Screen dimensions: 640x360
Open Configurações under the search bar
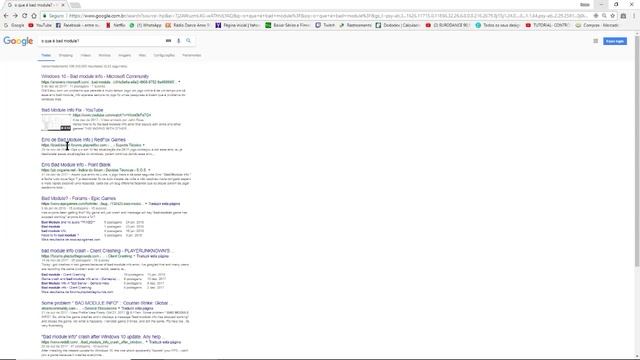[x=164, y=55]
